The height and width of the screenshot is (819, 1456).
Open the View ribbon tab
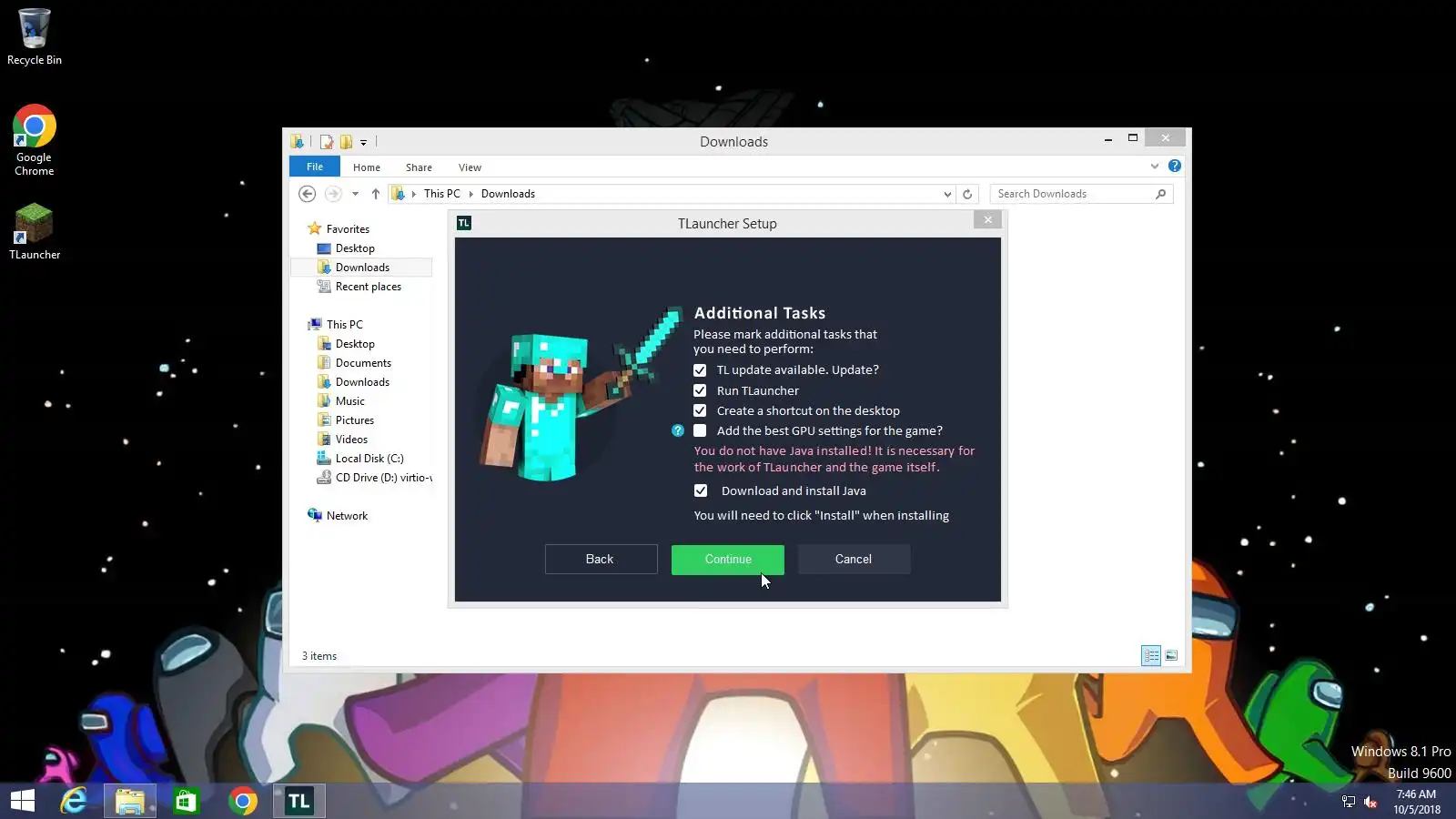(x=470, y=167)
